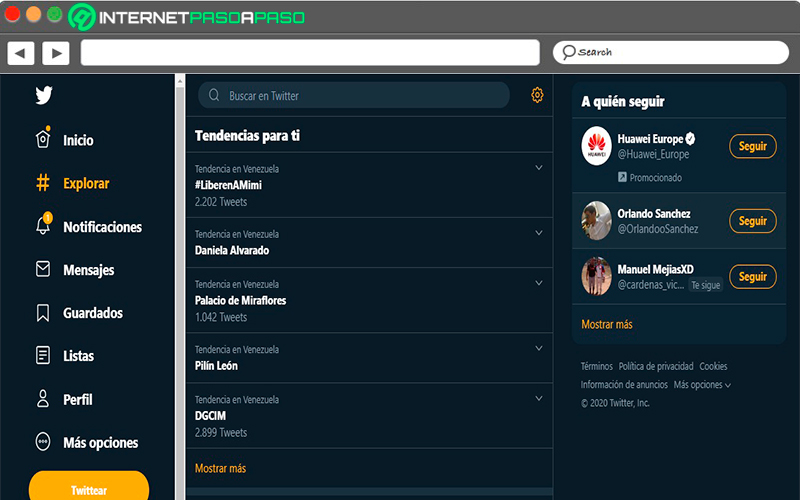Click the browser back arrow button

click(21, 53)
